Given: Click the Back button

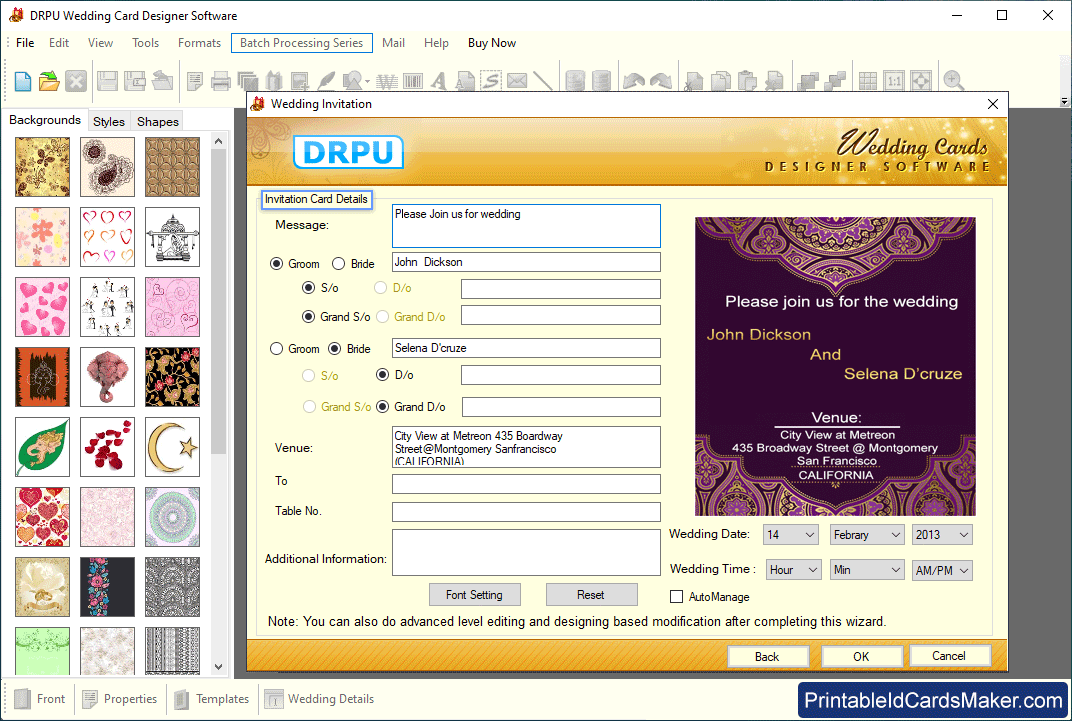Looking at the screenshot, I should click(767, 656).
